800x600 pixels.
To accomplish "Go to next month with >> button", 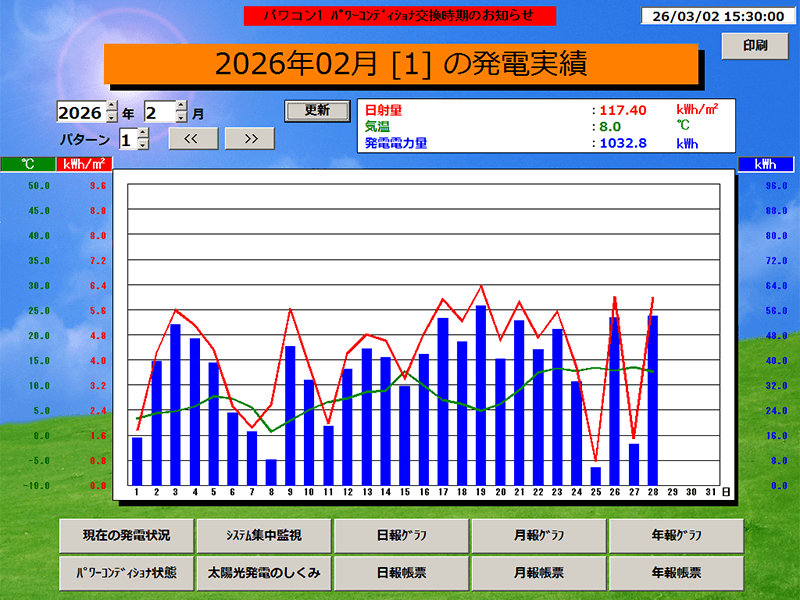I will click(250, 138).
